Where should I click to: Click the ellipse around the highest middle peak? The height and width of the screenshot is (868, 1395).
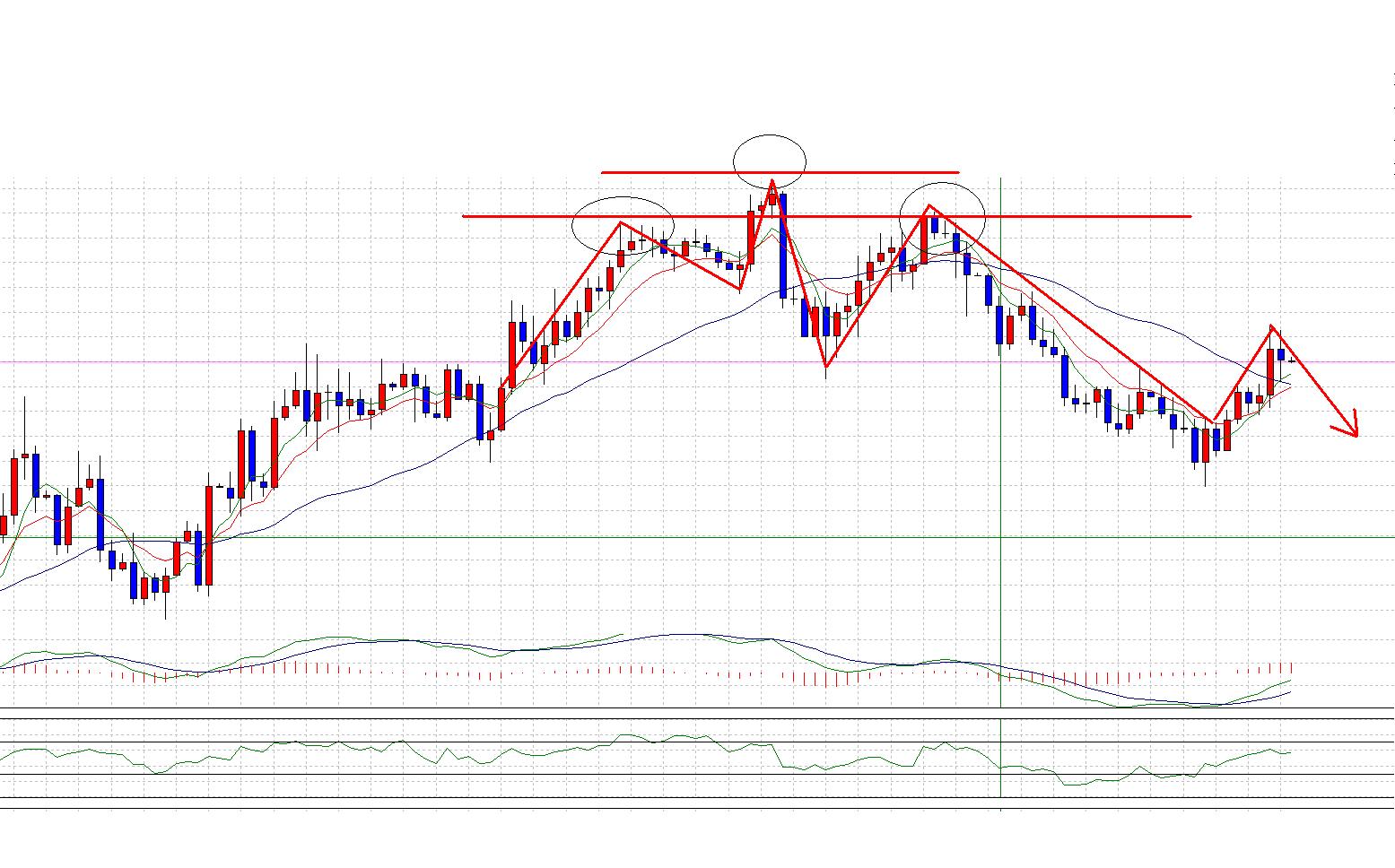(770, 162)
